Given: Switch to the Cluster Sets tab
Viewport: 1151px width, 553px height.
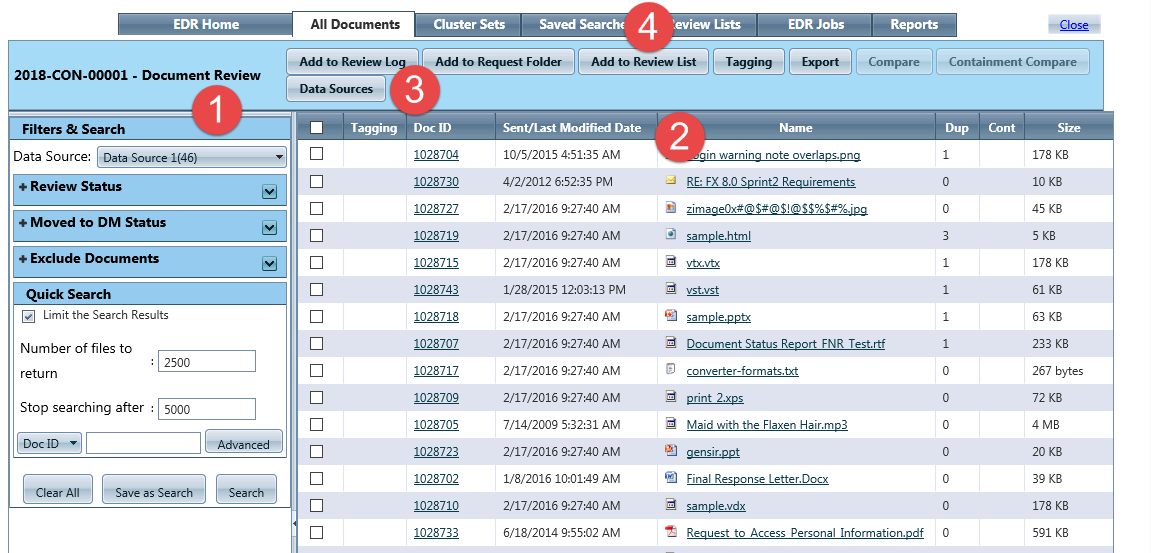Looking at the screenshot, I should (469, 25).
